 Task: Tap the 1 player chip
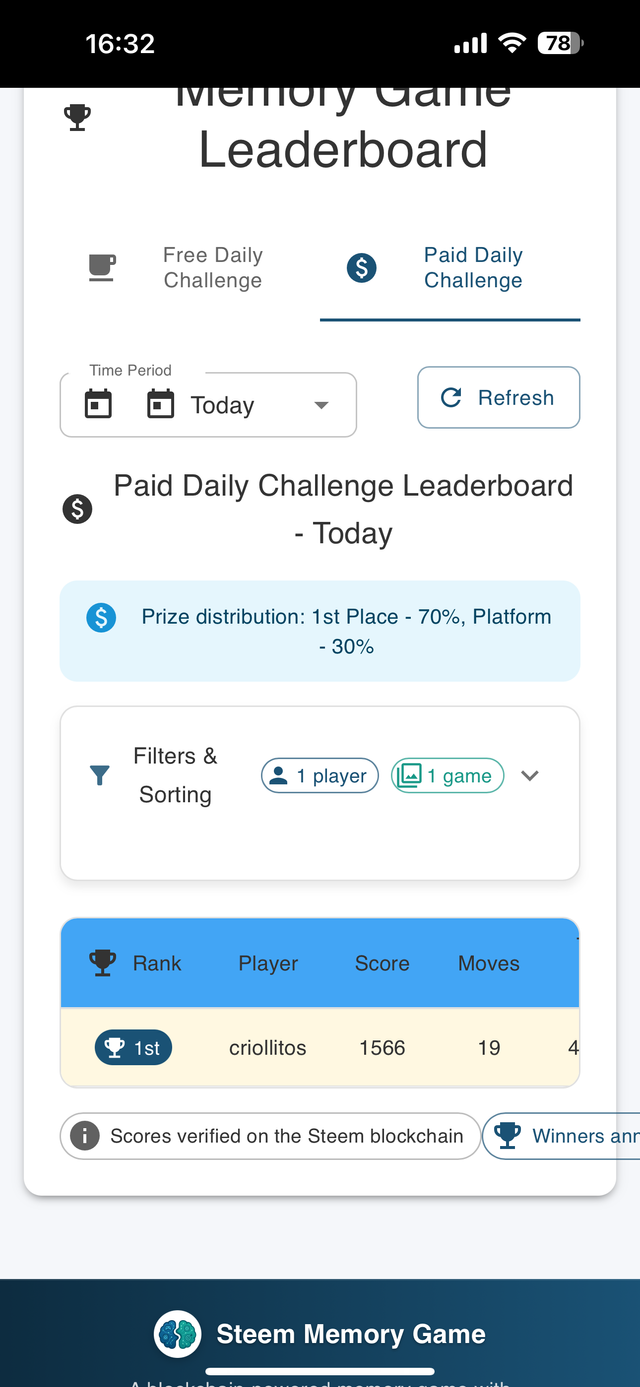click(320, 776)
